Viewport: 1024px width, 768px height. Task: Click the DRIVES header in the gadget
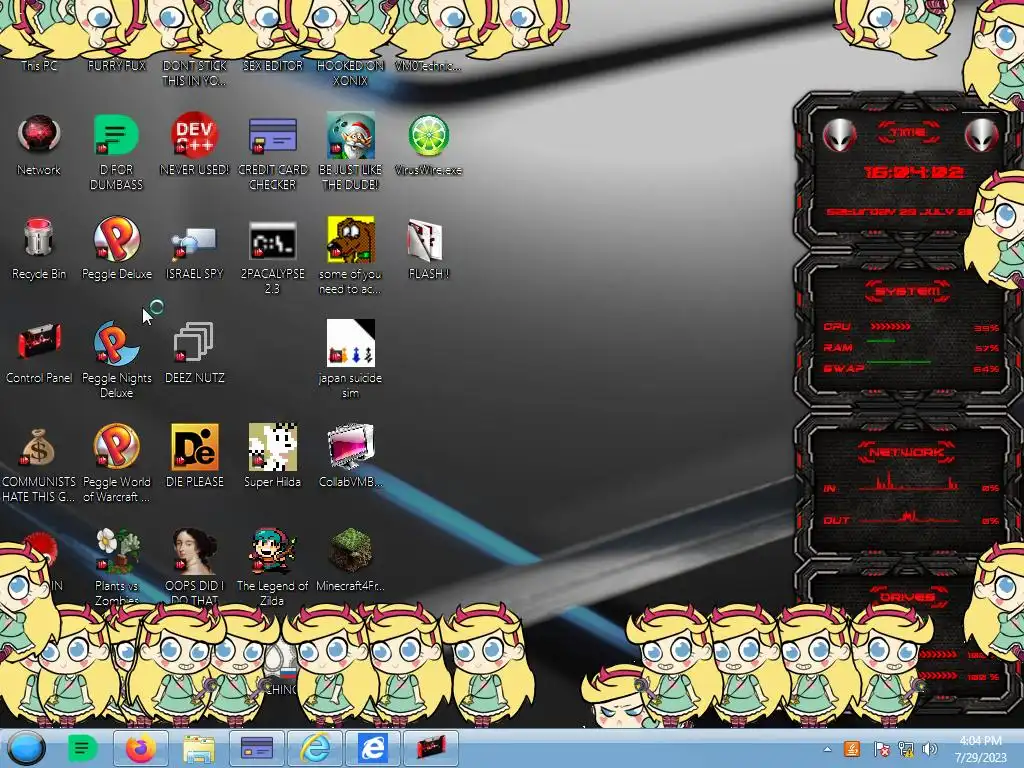[x=906, y=597]
